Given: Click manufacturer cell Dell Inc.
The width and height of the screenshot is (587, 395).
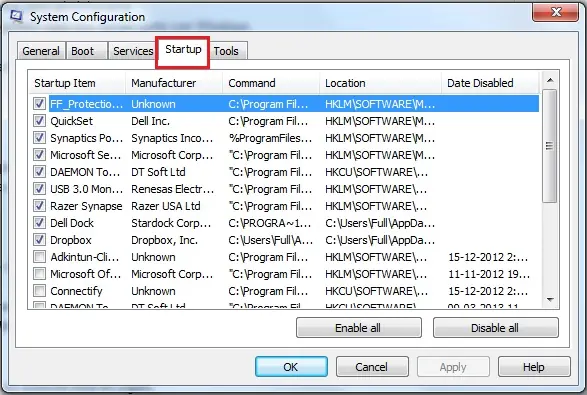Looking at the screenshot, I should pos(150,121).
